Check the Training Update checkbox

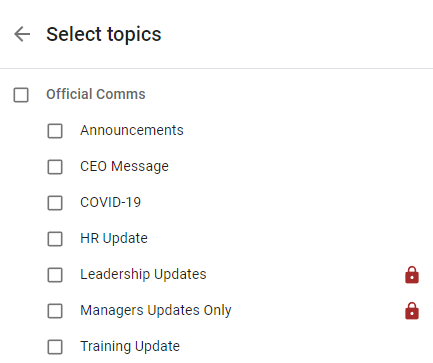click(55, 347)
